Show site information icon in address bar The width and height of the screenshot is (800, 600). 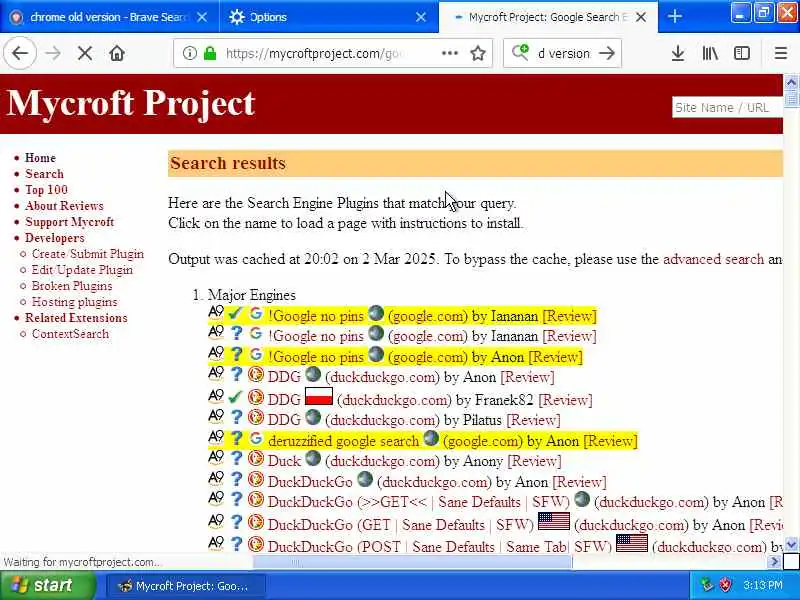coord(189,53)
